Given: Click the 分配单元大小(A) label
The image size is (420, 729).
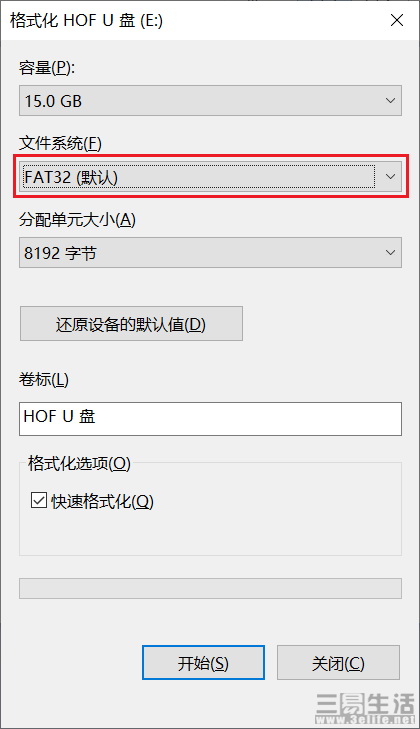Looking at the screenshot, I should point(77,219).
